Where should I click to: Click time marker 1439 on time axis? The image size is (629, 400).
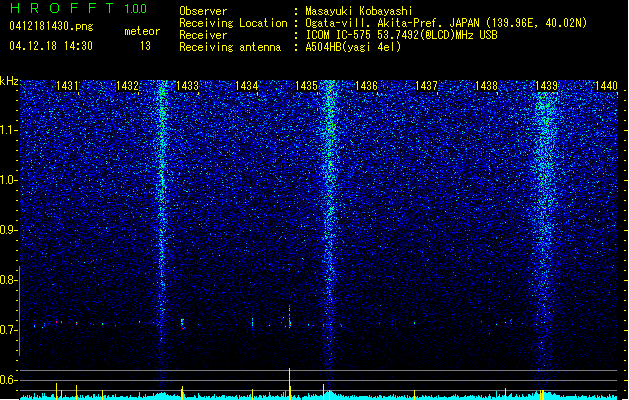pos(546,85)
